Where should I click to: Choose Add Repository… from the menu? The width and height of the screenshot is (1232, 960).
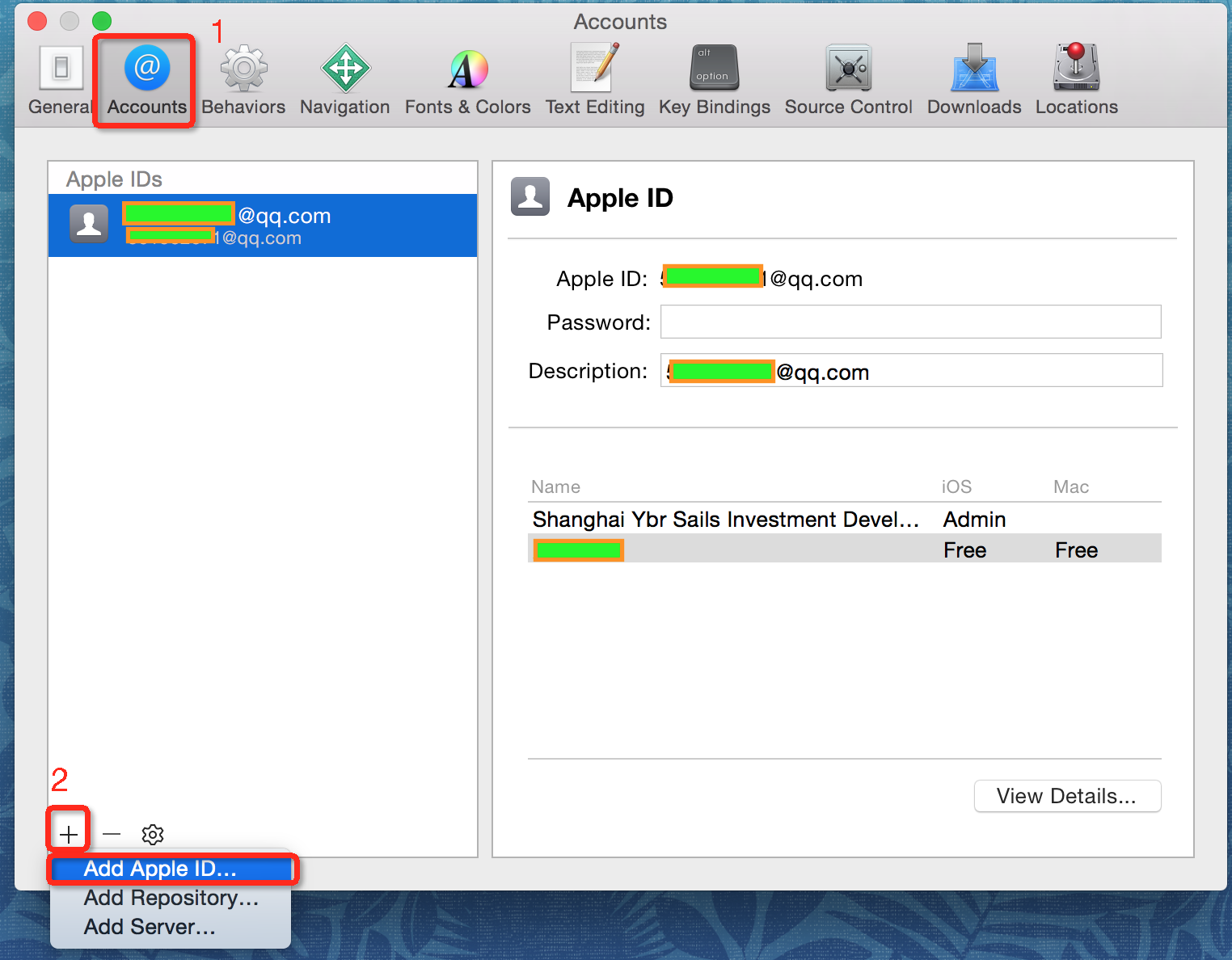(x=171, y=898)
